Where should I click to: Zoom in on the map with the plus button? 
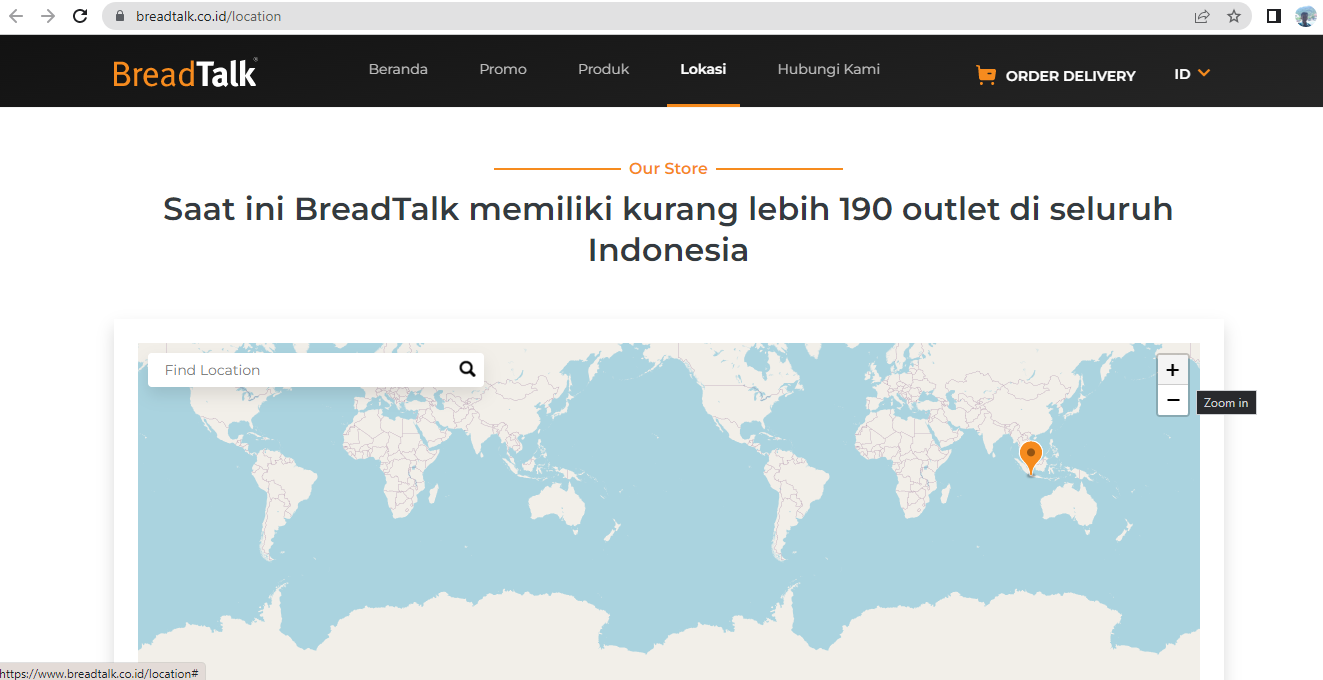coord(1172,369)
